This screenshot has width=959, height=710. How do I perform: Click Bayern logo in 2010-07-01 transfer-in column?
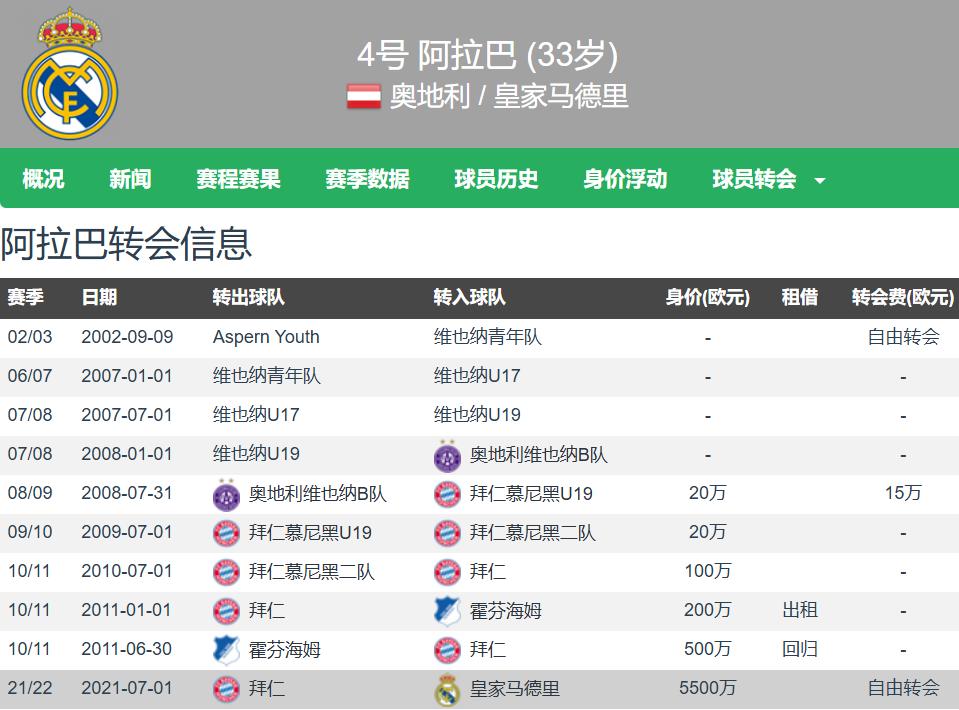click(x=447, y=573)
